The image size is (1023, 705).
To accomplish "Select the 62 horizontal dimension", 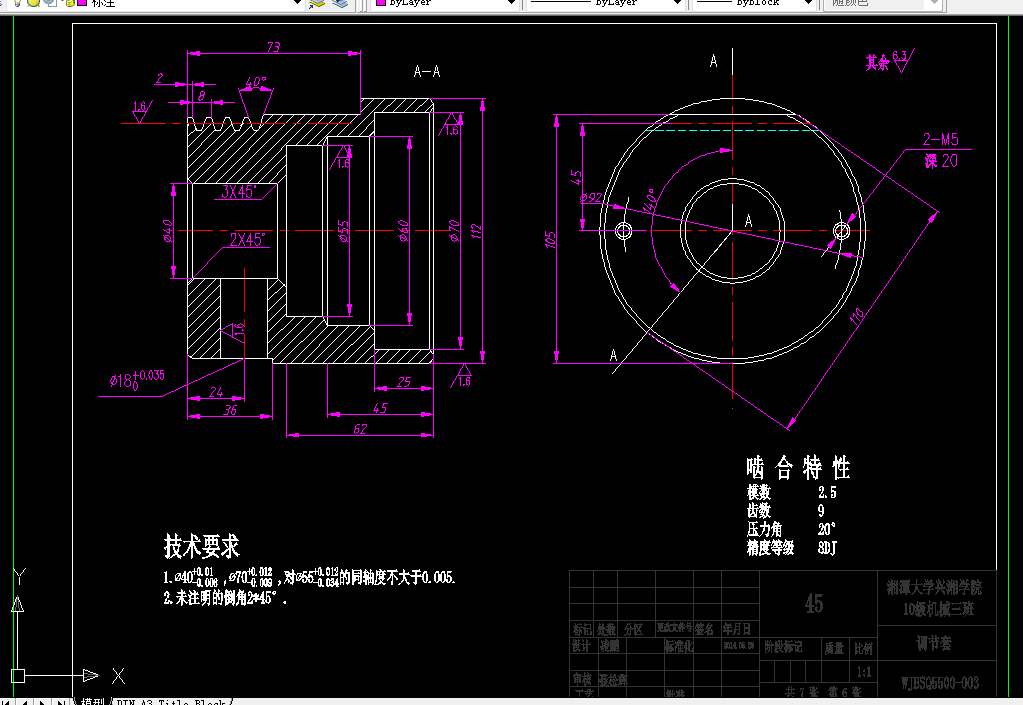I will coord(360,428).
